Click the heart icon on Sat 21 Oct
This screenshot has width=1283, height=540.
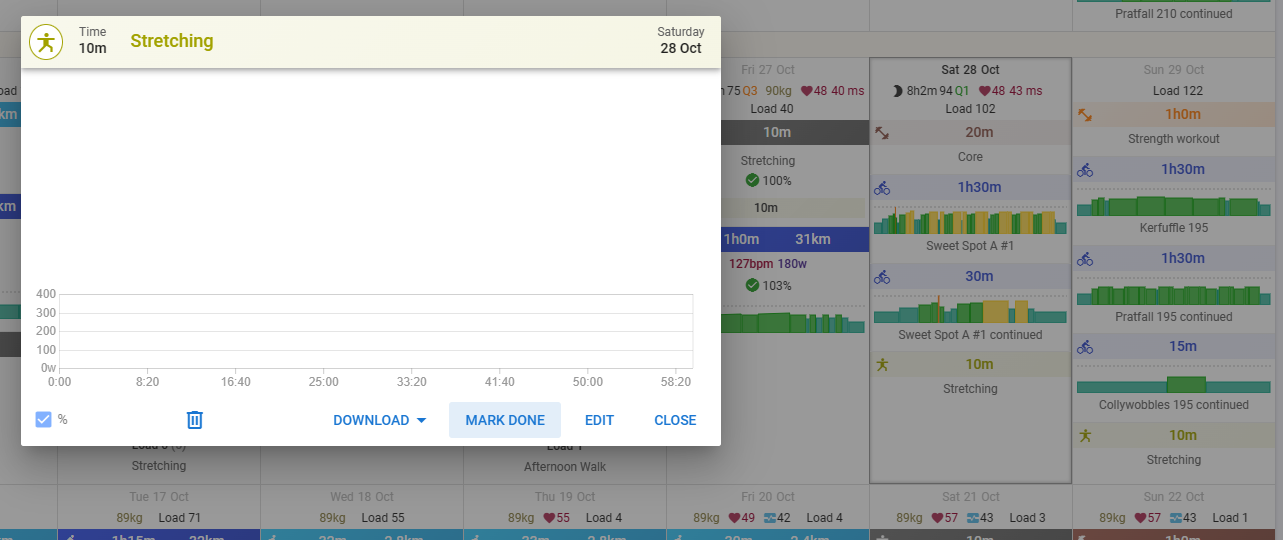click(937, 518)
